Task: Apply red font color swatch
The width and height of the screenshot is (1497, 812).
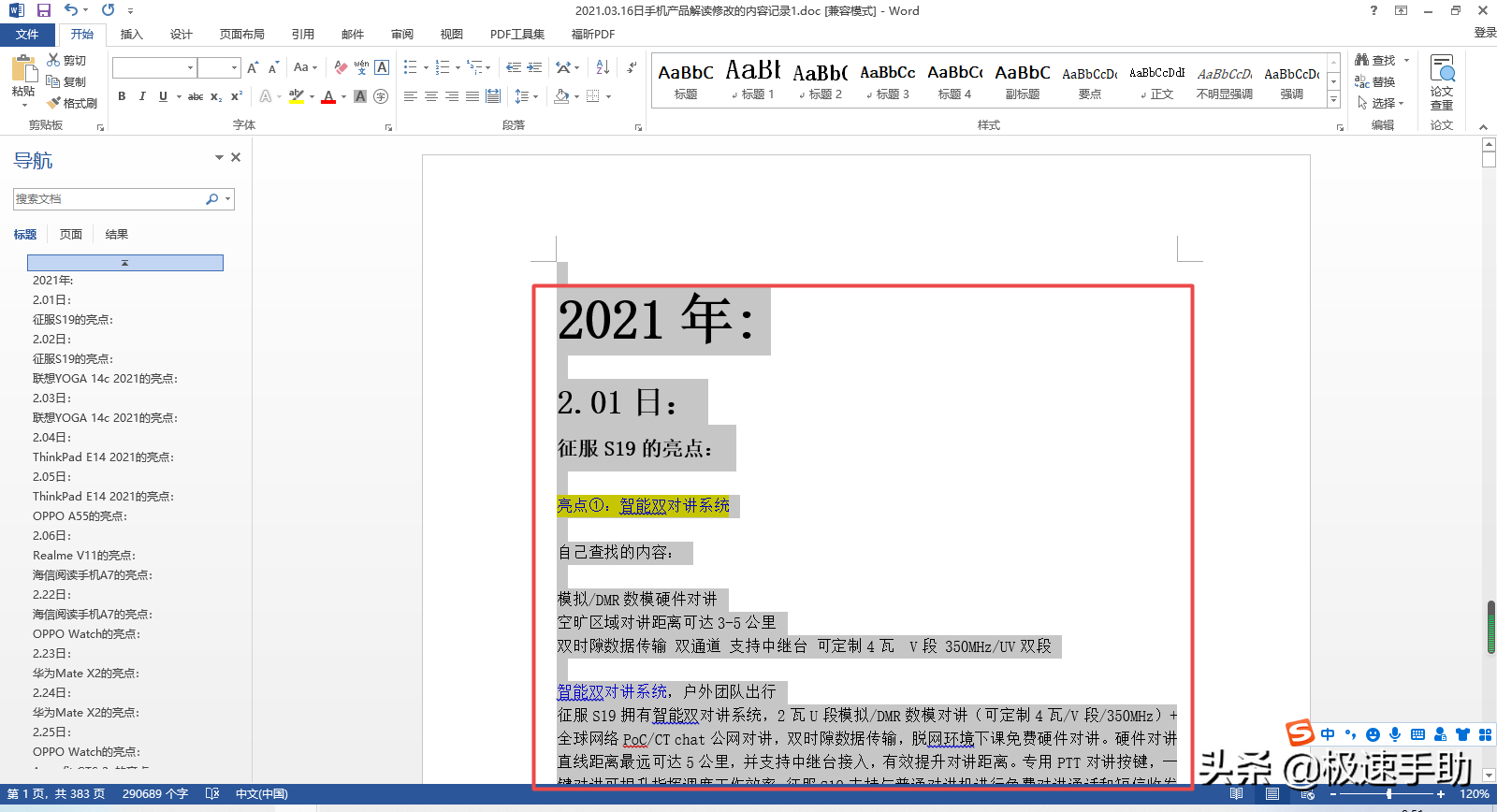Action: pyautogui.click(x=328, y=96)
